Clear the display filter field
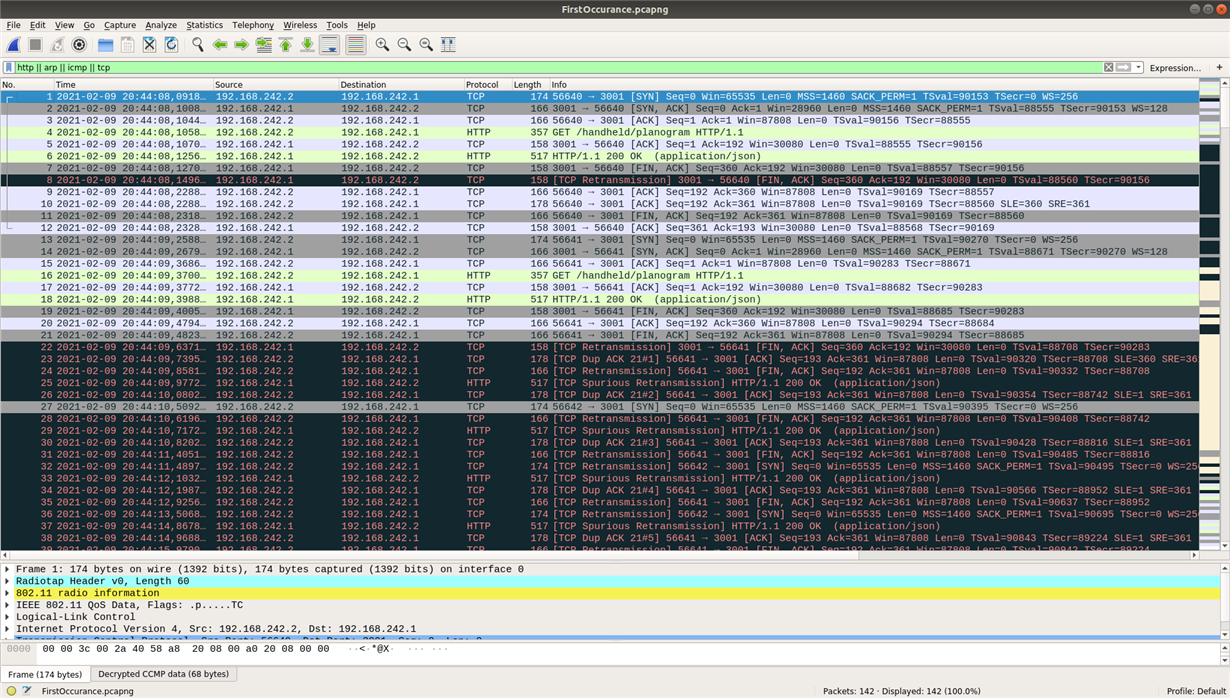Screen dimensions: 1230x698 tap(1108, 68)
